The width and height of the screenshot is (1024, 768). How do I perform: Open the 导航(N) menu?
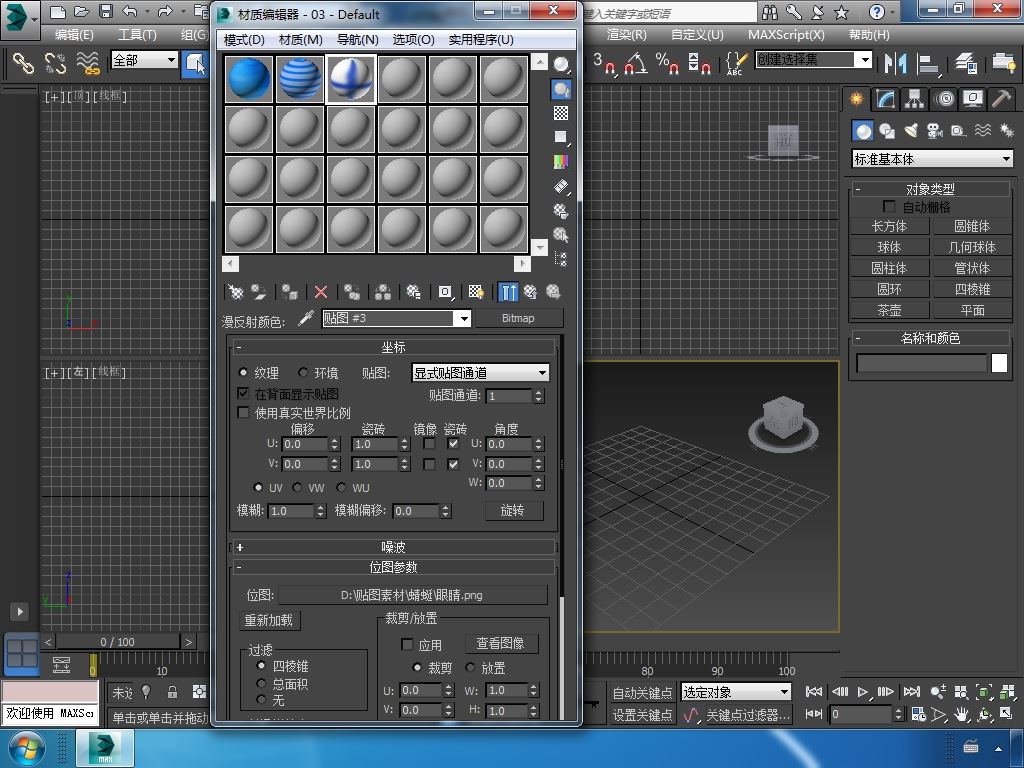(357, 39)
